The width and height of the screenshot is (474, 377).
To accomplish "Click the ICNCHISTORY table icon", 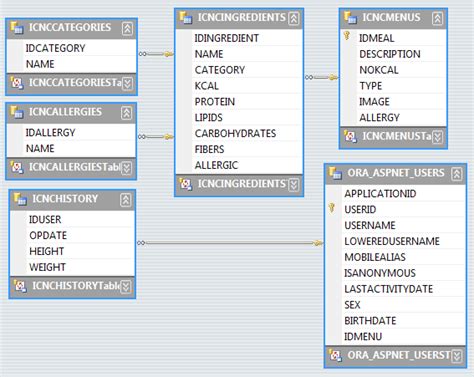I will (20, 199).
